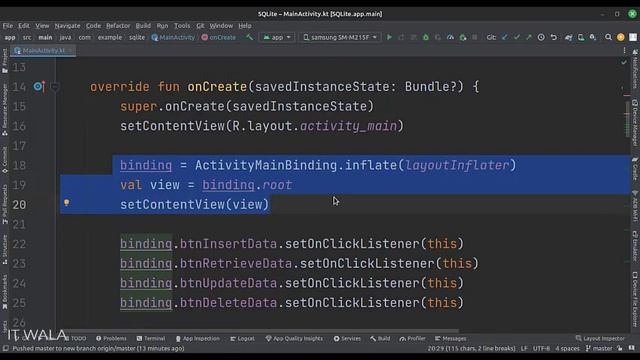The height and width of the screenshot is (360, 640).
Task: Open the Git menu
Action: 200,26
